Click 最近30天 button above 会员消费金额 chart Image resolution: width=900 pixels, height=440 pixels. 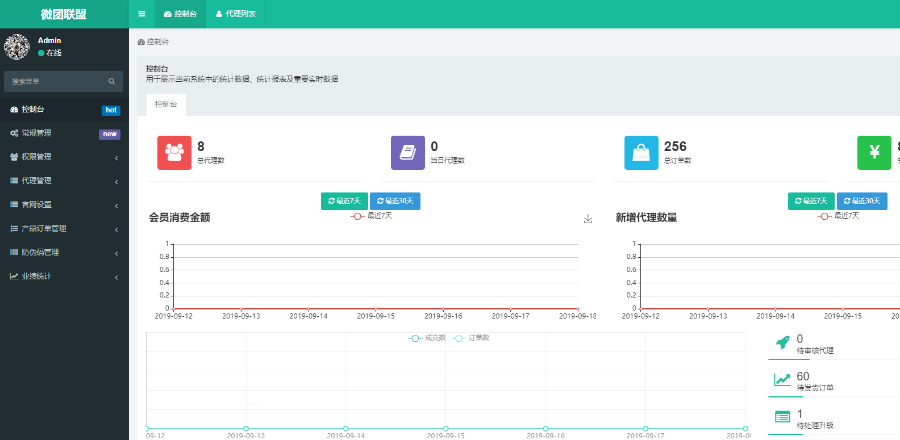pyautogui.click(x=395, y=201)
